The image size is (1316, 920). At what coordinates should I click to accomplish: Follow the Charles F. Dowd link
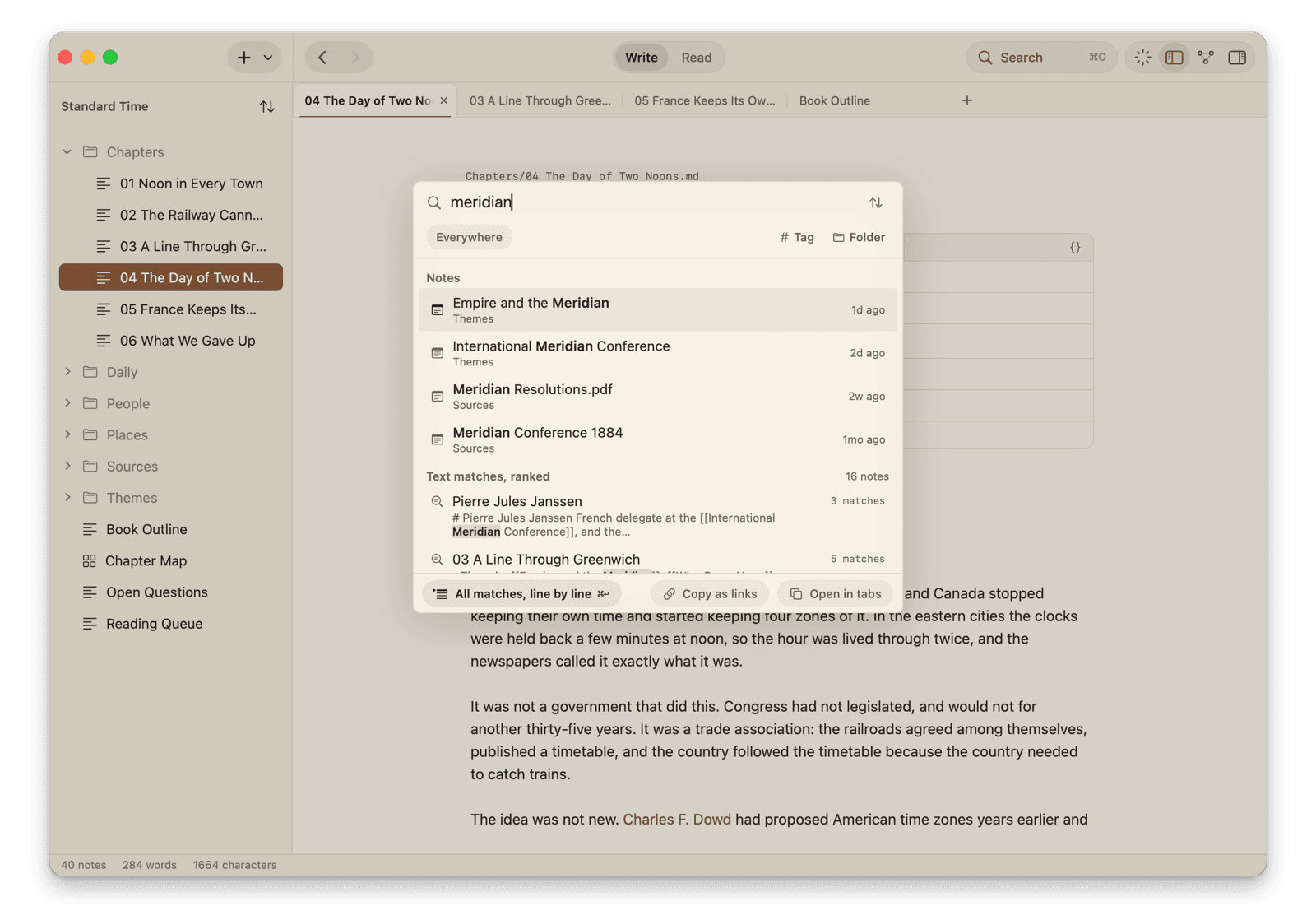676,820
